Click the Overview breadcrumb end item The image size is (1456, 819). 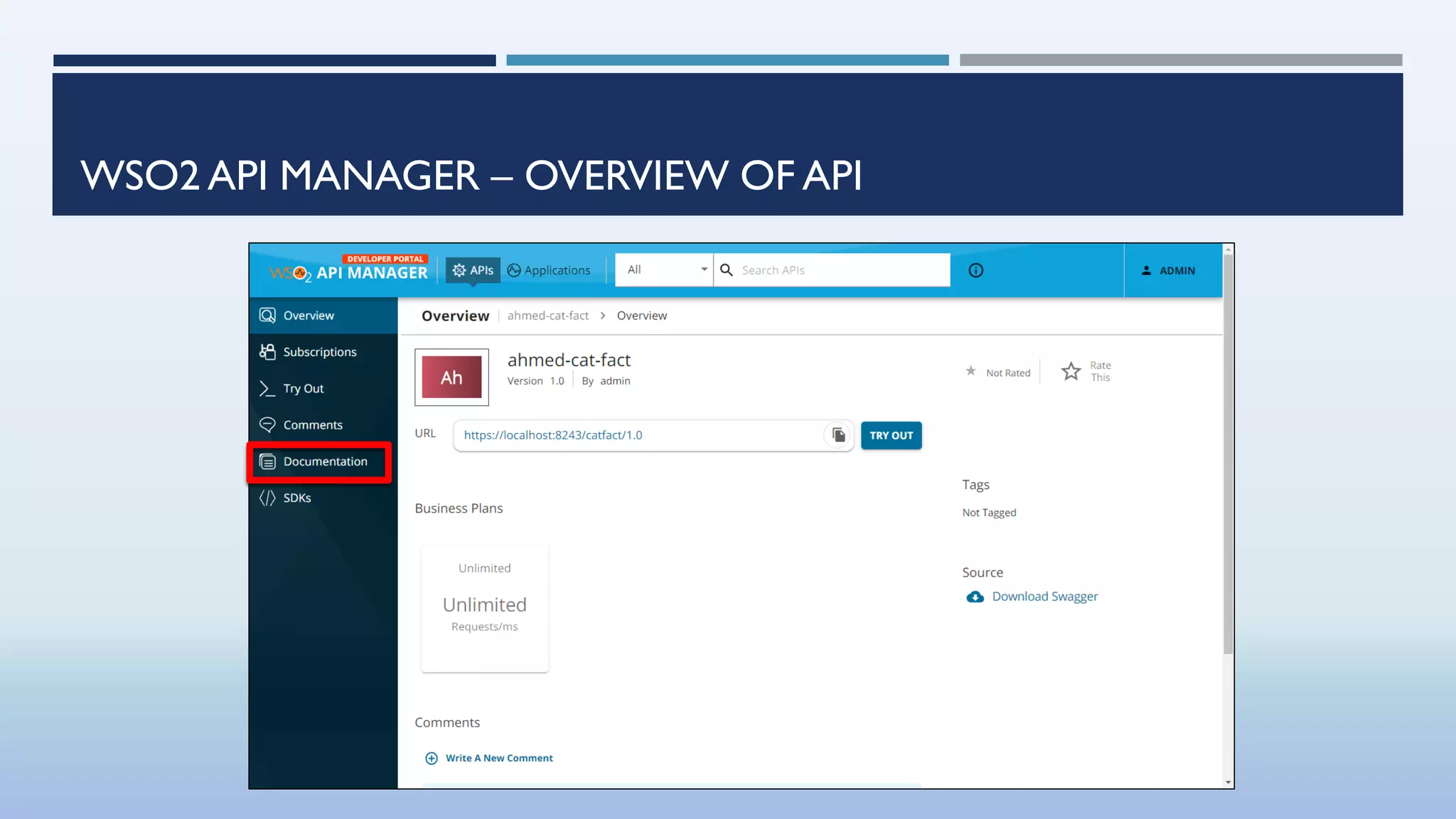(642, 316)
